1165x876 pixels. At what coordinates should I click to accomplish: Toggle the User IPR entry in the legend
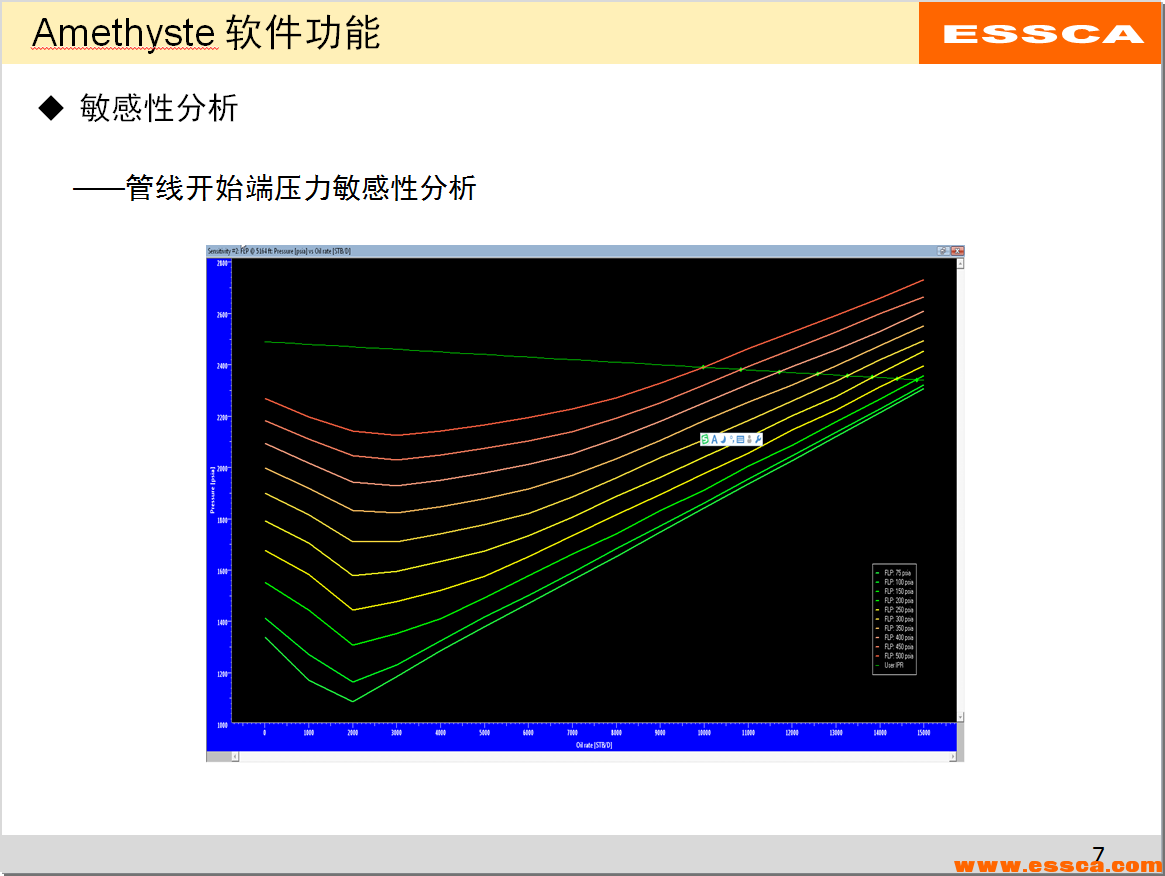(895, 665)
